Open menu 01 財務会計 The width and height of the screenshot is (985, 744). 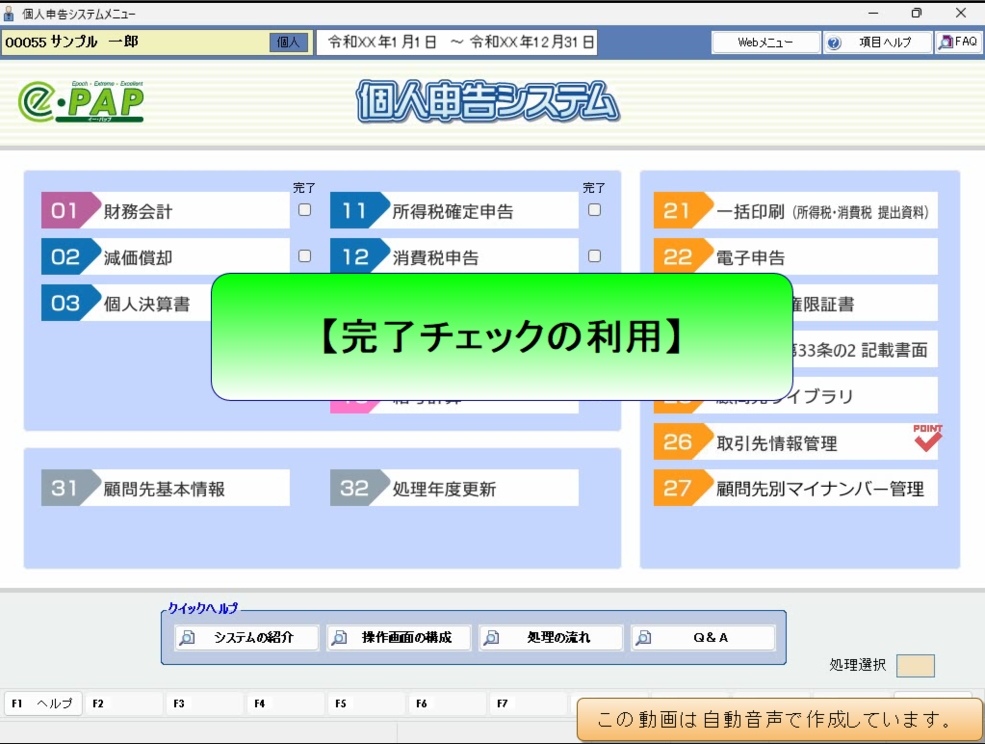click(x=165, y=211)
